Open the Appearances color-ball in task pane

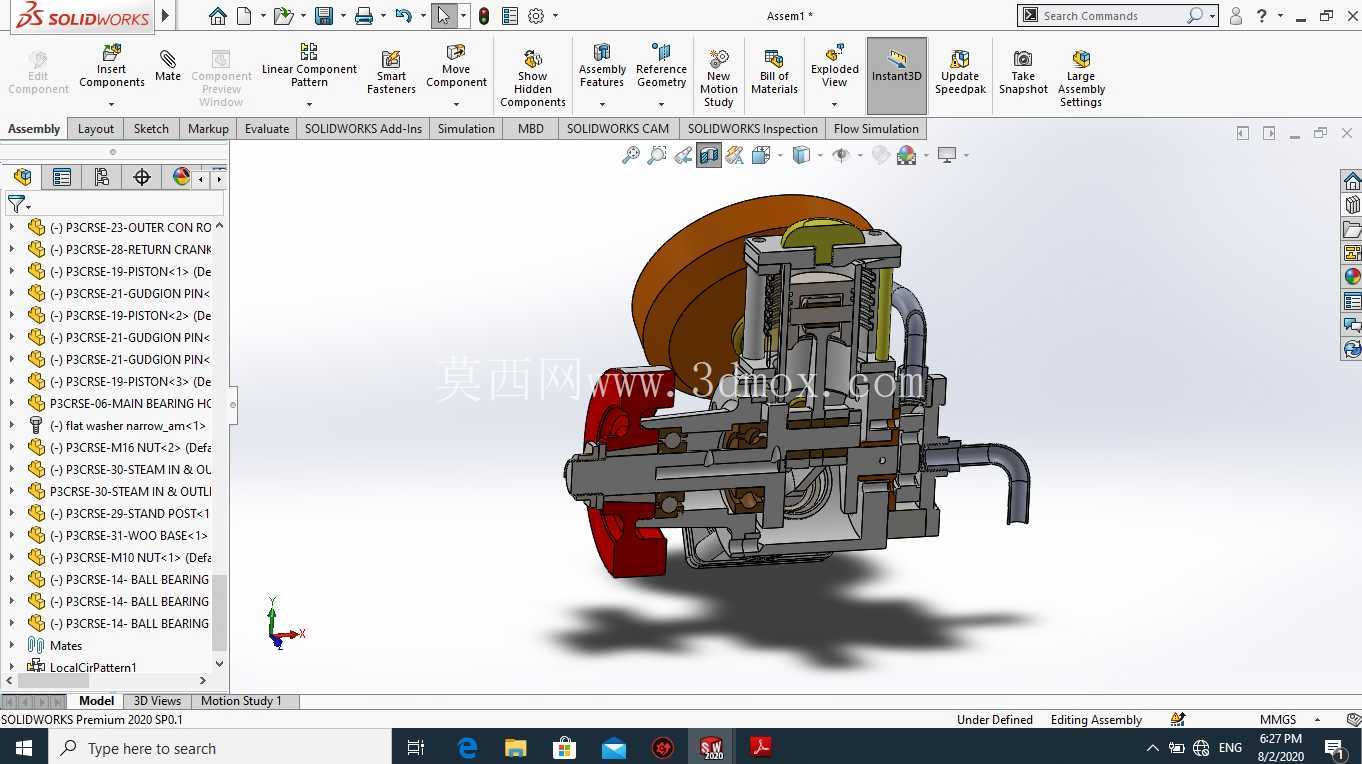[1352, 277]
